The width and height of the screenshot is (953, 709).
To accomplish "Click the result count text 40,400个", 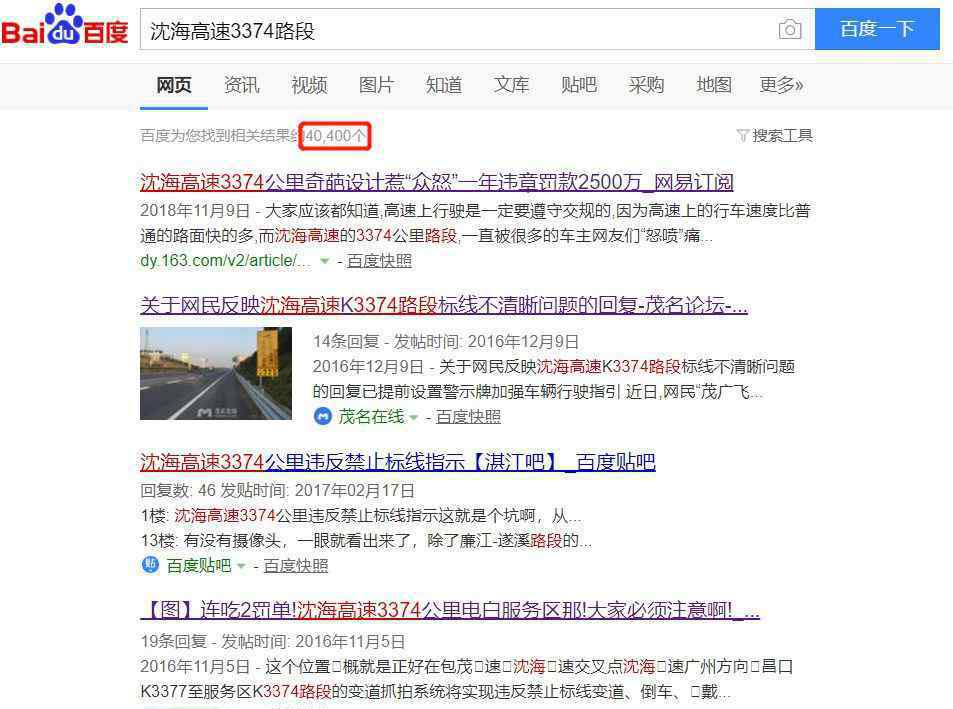I will pos(335,135).
